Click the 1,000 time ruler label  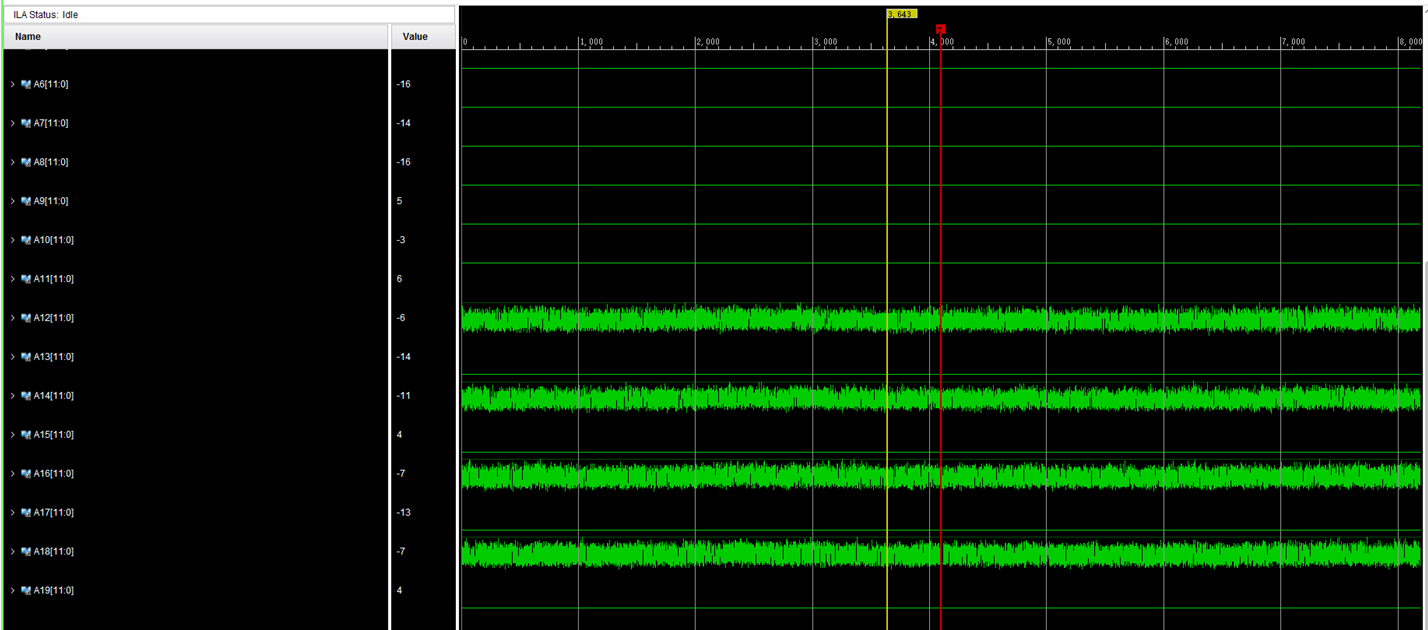(x=591, y=42)
